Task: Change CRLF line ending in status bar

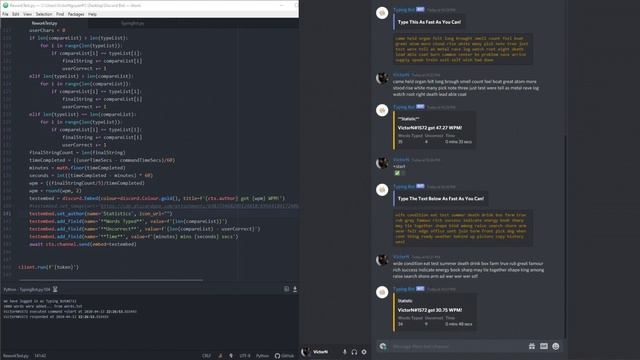Action: click(x=207, y=356)
